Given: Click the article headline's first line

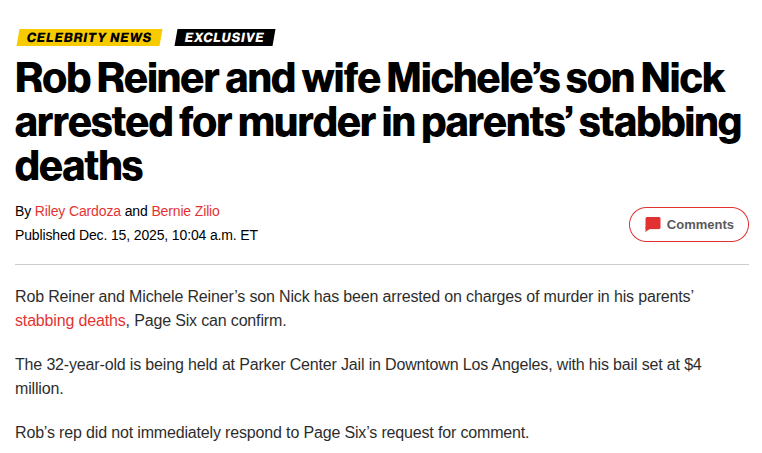Looking at the screenshot, I should 370,80.
